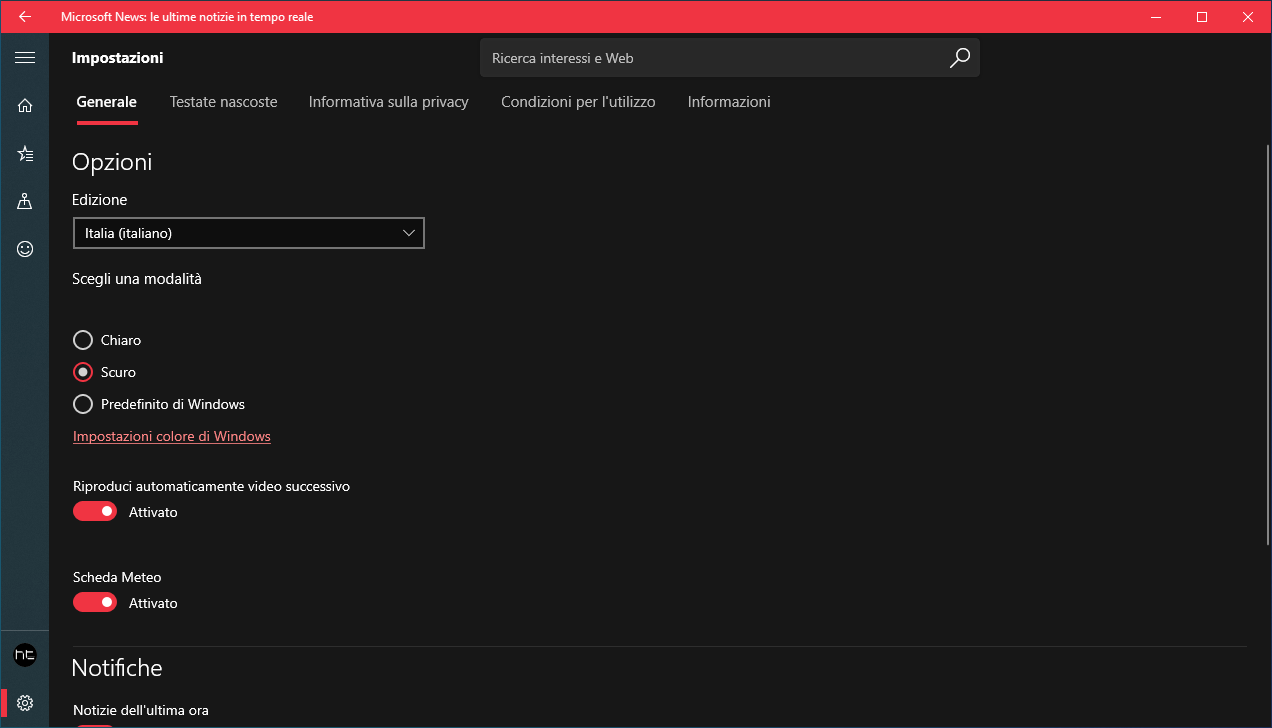Open Impostazioni colore di Windows link
The width and height of the screenshot is (1272, 728).
171,436
